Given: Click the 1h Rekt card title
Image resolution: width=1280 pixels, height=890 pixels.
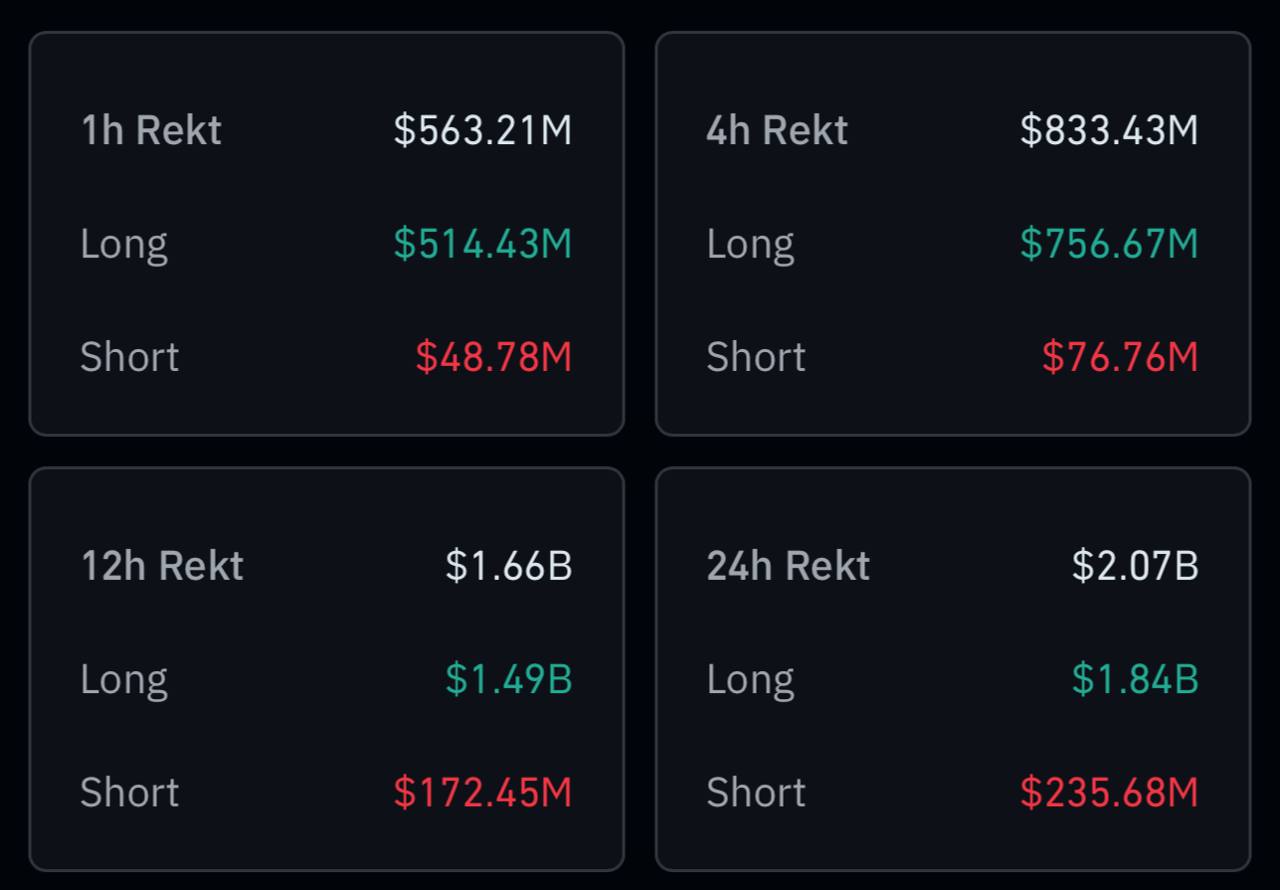Looking at the screenshot, I should tap(151, 130).
